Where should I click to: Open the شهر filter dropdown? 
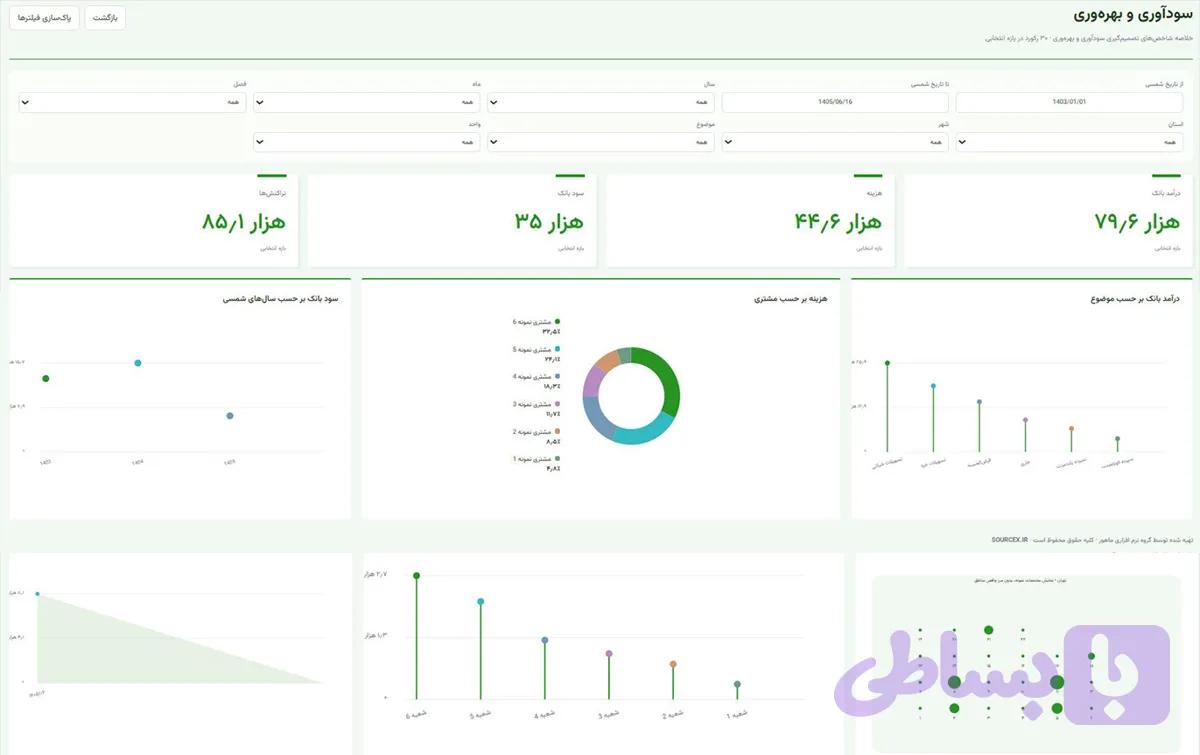(835, 142)
